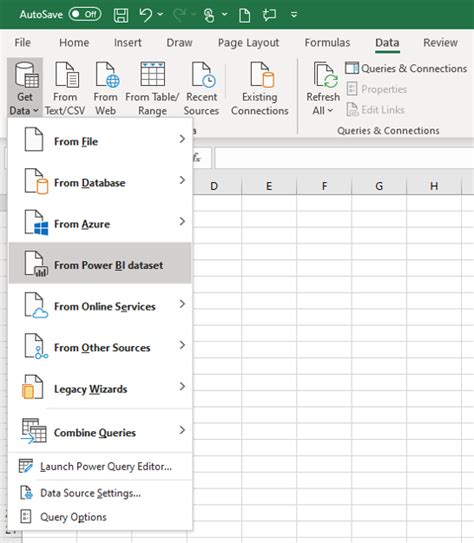Click the chevron beside From Azure
Viewport: 474px width, 543px height.
pos(182,221)
